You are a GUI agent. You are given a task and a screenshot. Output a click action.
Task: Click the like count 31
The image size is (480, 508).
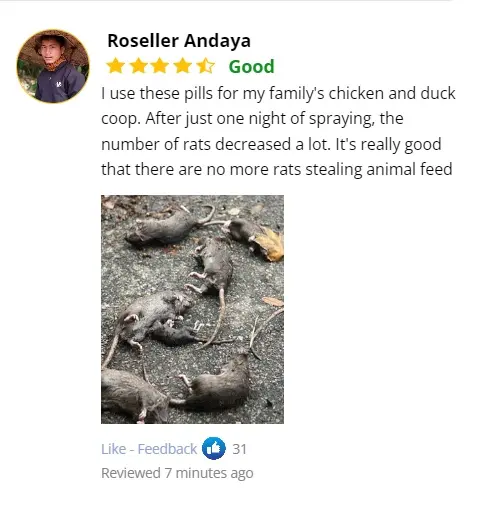pyautogui.click(x=239, y=449)
